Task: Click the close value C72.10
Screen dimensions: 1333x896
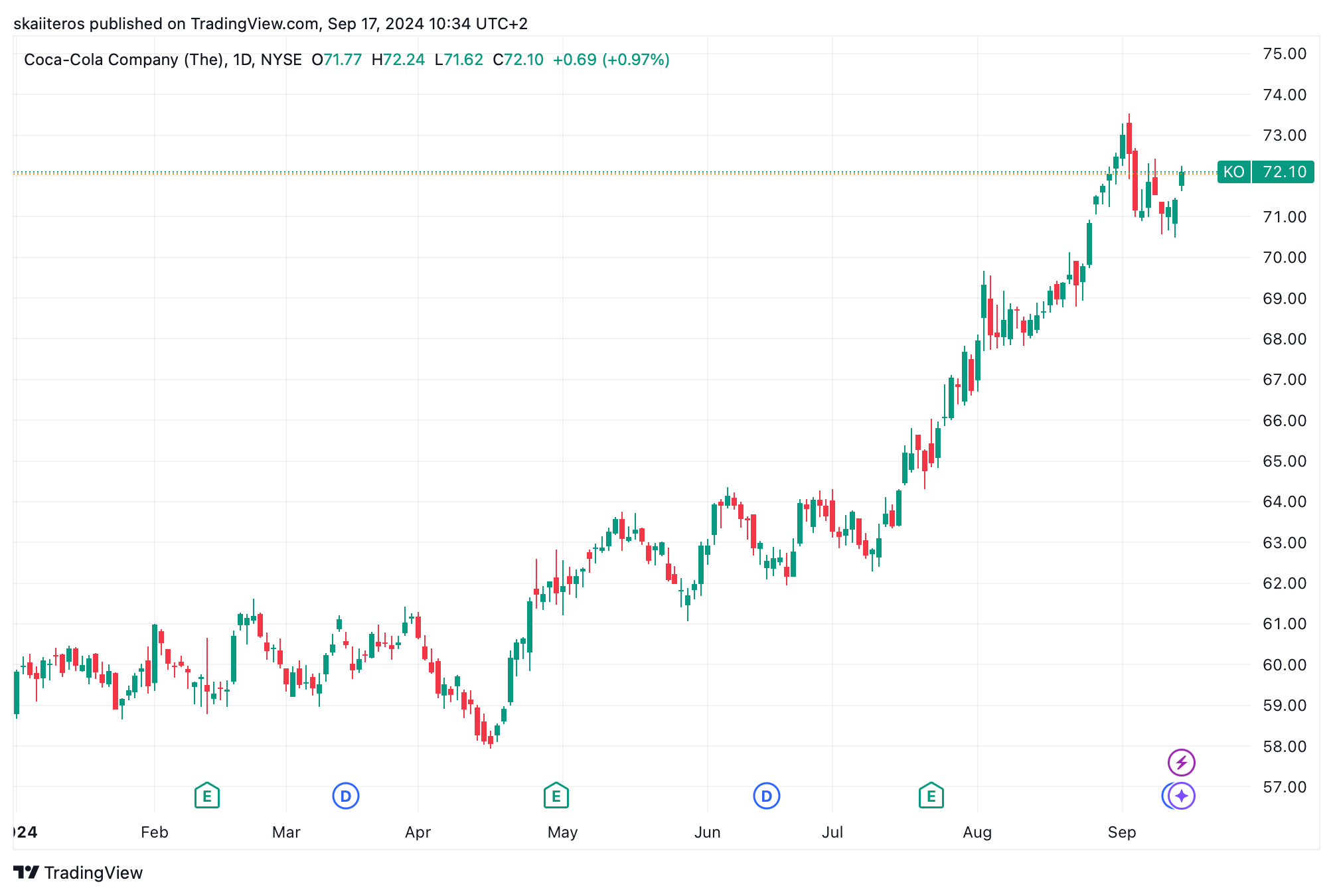Action: tap(518, 60)
